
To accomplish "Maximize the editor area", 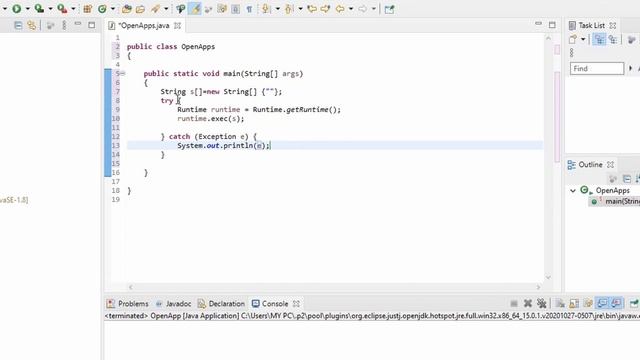I will (552, 25).
